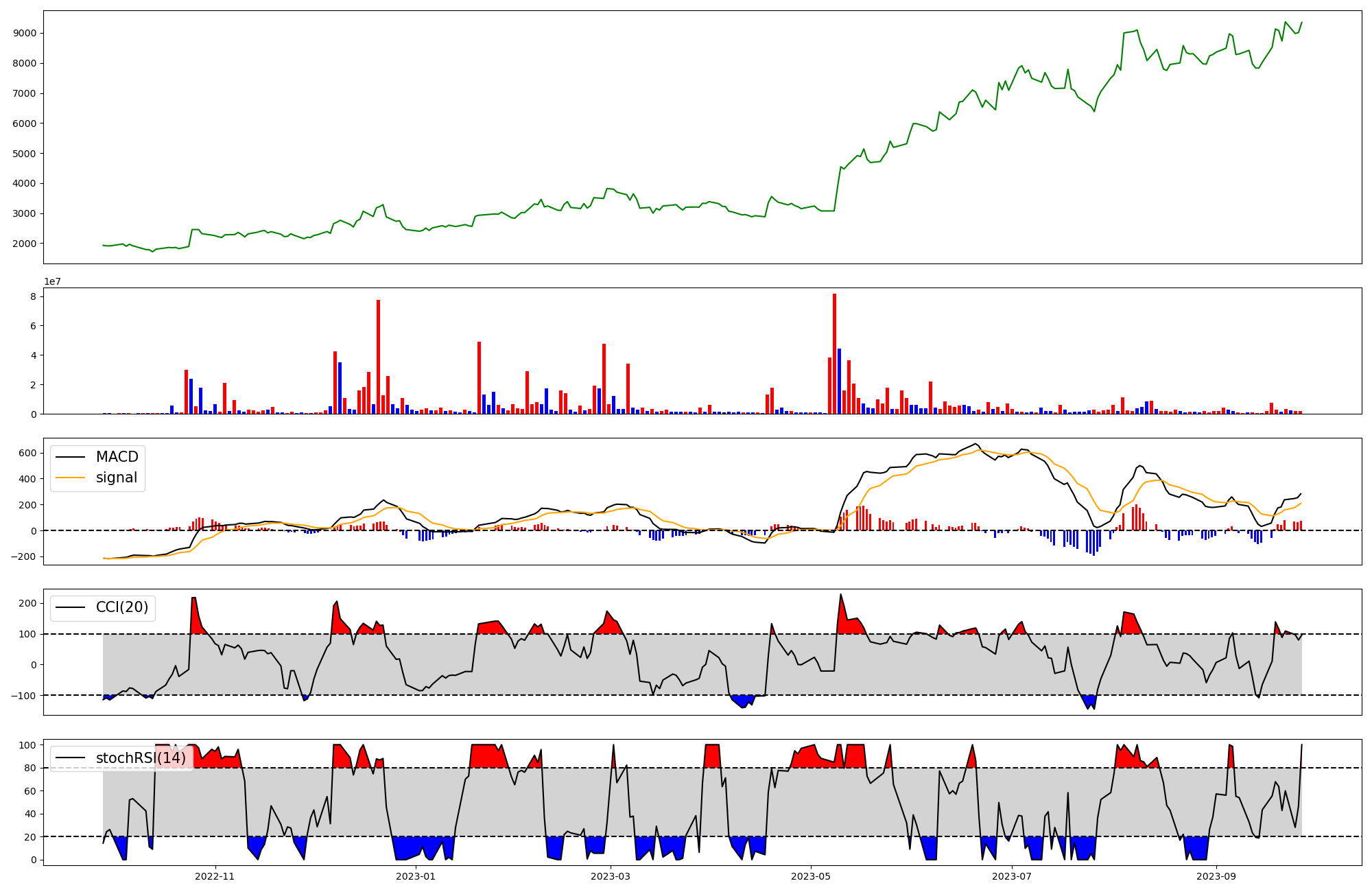
Task: Click the 80 tick on stochRSI axis
Action: tap(30, 768)
